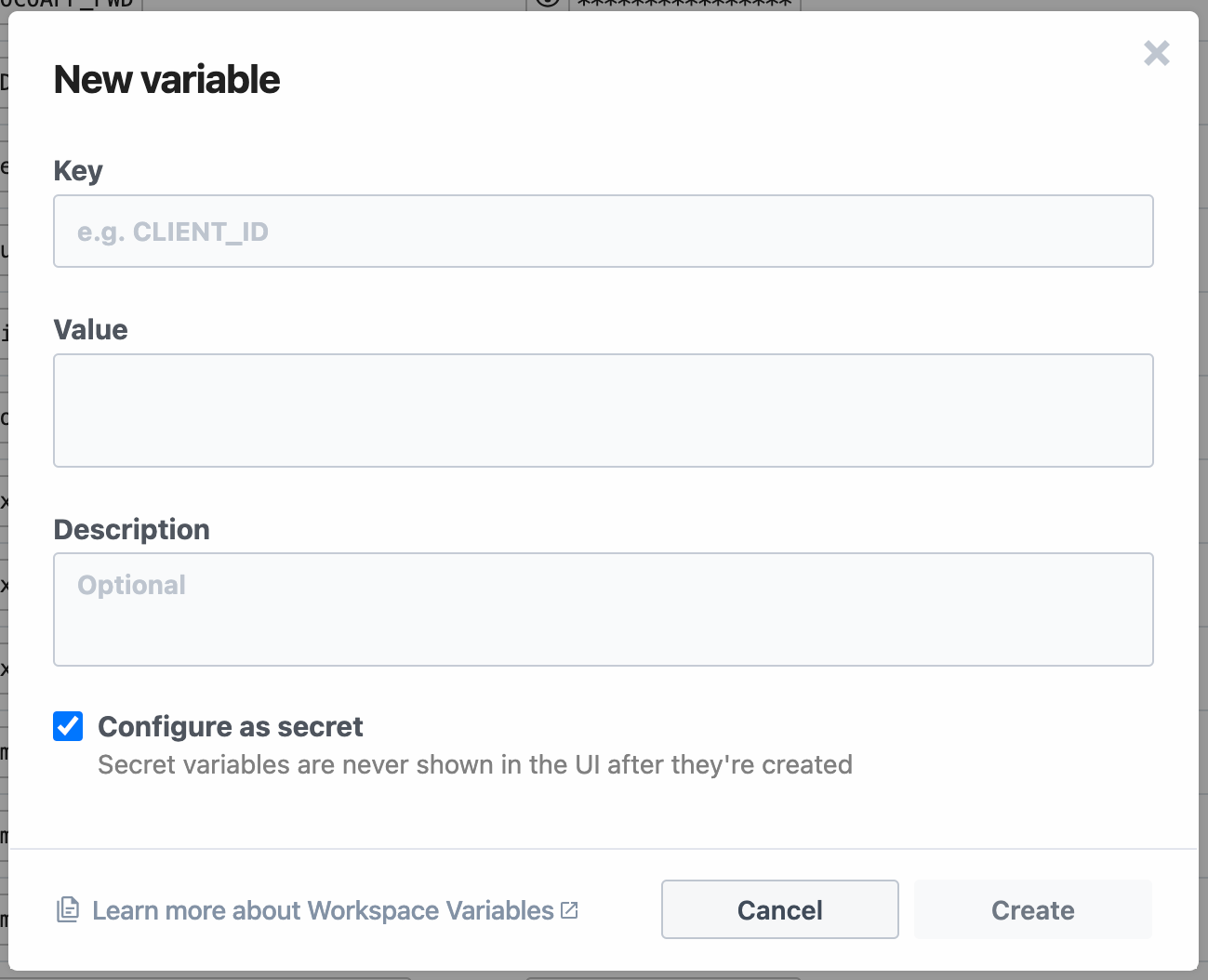Focus the Key input field
Screen dimensions: 1208x980
point(604,232)
